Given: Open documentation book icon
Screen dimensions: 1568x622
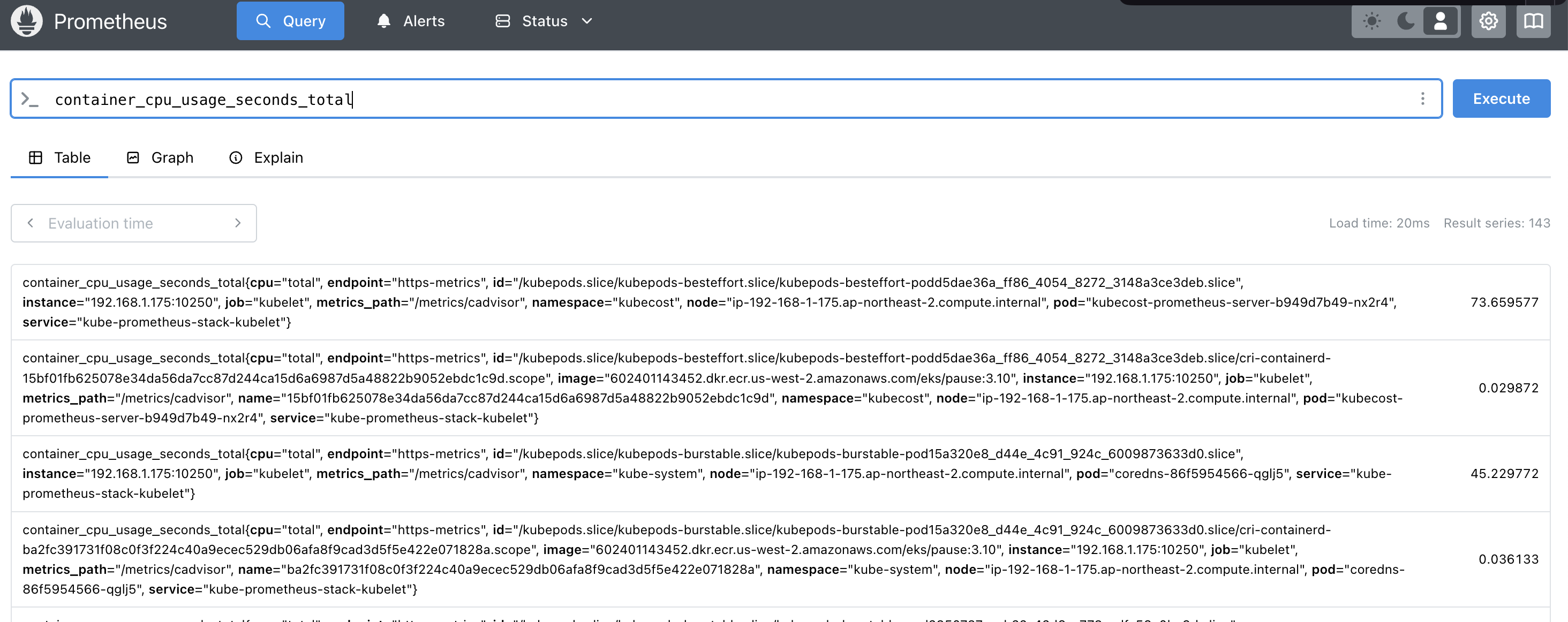Looking at the screenshot, I should 1533,21.
